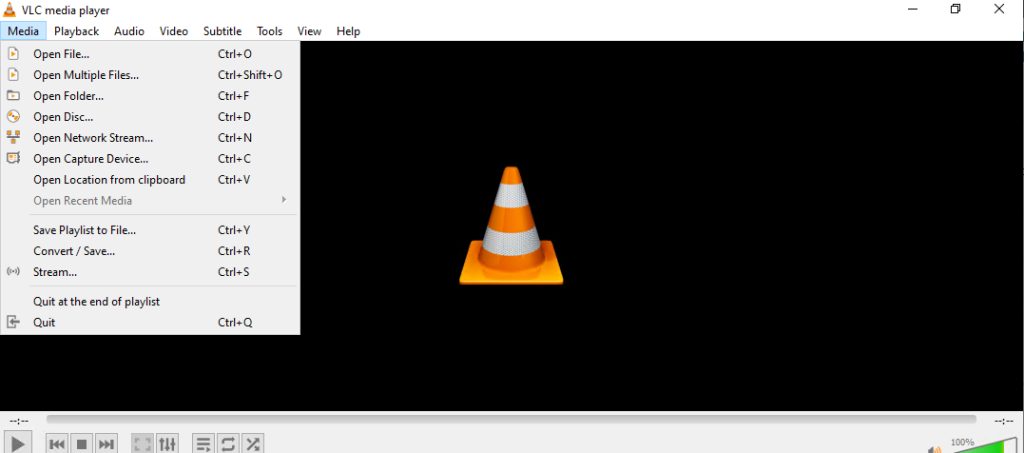Minimize the VLC window
Screen dimensions: 1024x453
click(x=912, y=9)
